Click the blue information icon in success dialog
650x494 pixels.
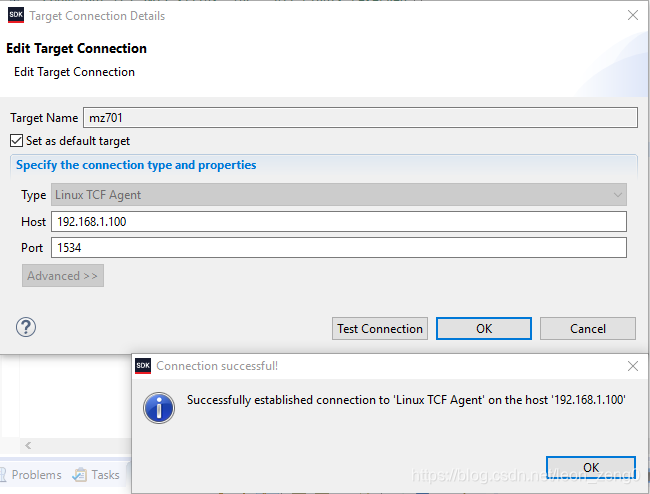pyautogui.click(x=159, y=408)
